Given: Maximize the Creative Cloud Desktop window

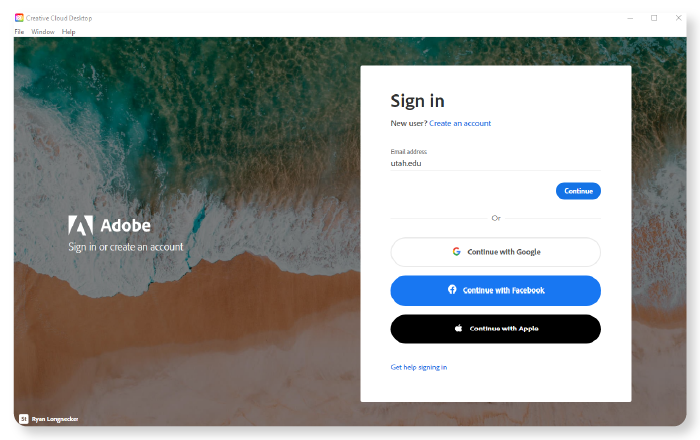Looking at the screenshot, I should pos(654,18).
